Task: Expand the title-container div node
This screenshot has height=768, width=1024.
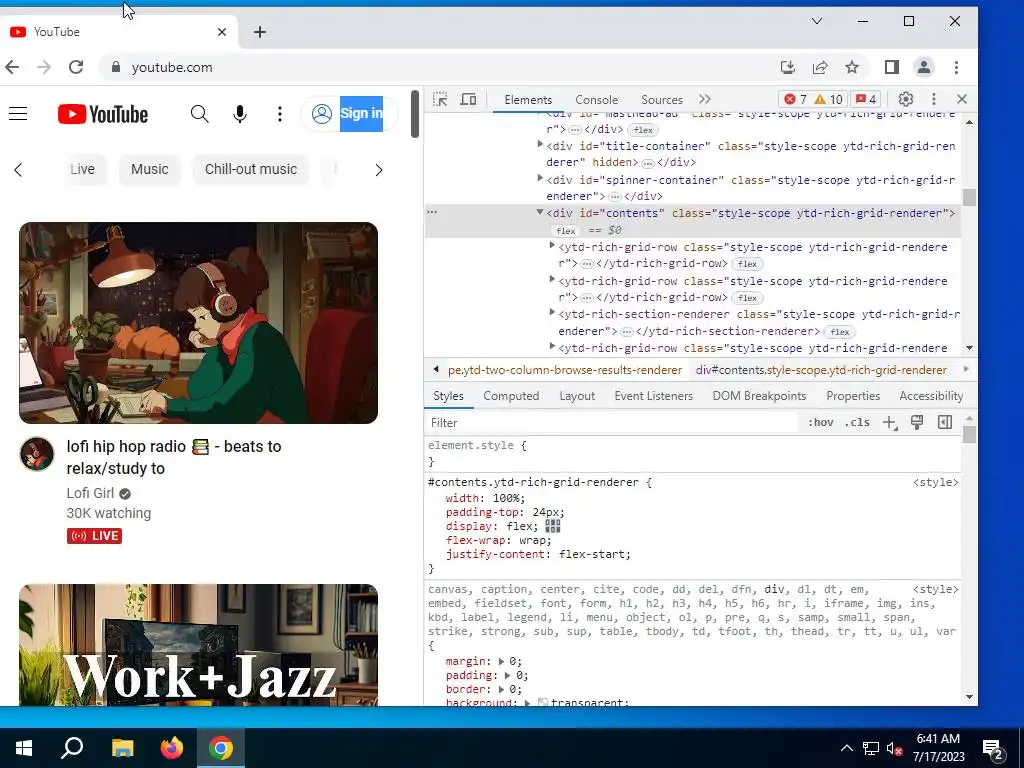Action: [540, 144]
